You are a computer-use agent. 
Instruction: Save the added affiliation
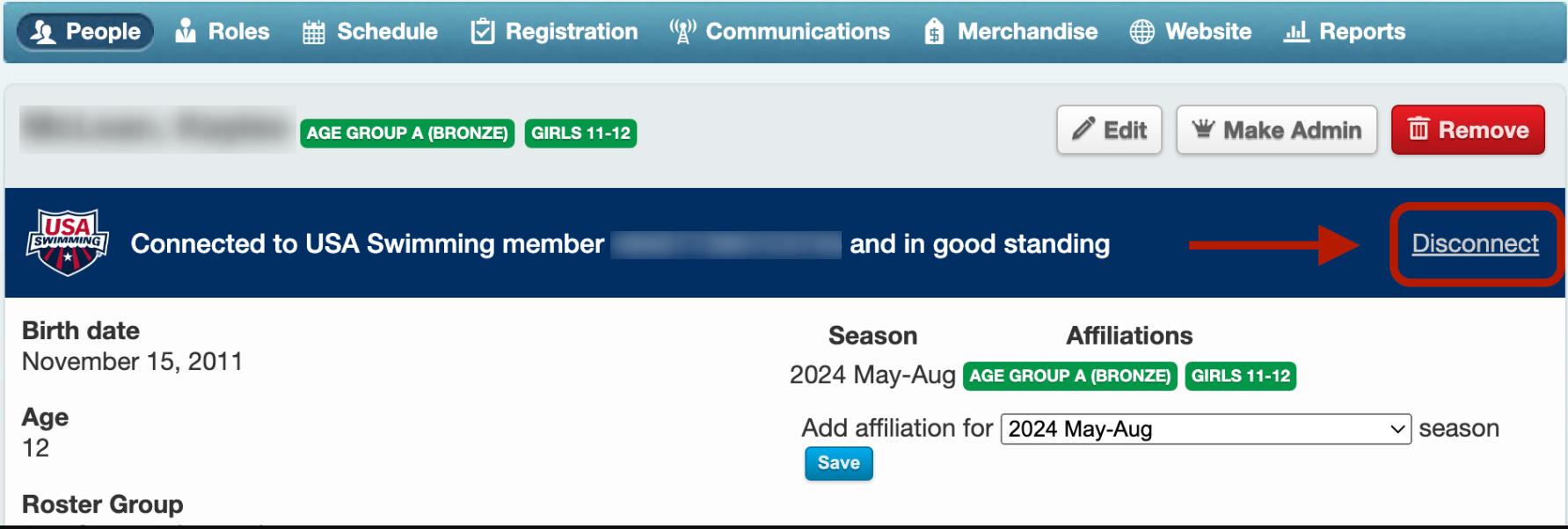coord(838,463)
